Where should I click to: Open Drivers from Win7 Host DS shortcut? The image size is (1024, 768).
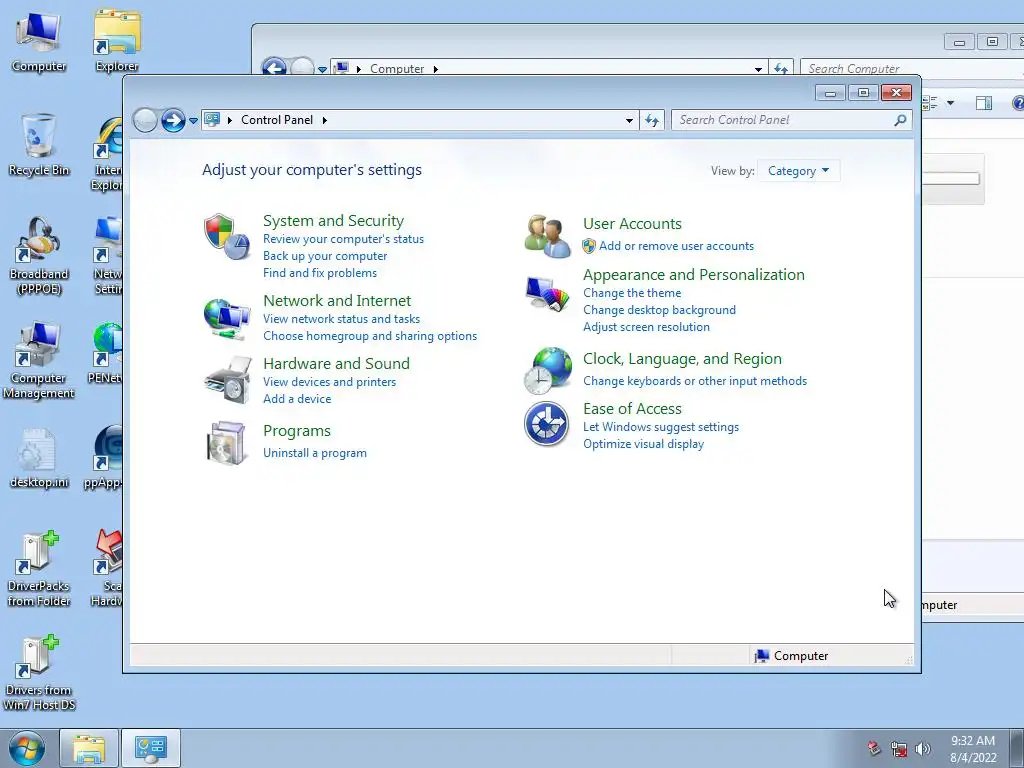coord(39,673)
